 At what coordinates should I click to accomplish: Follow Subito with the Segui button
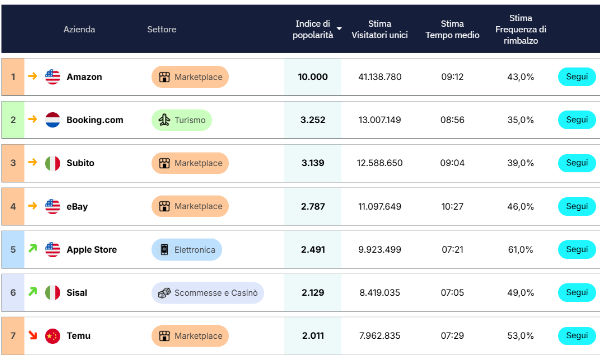[x=577, y=163]
